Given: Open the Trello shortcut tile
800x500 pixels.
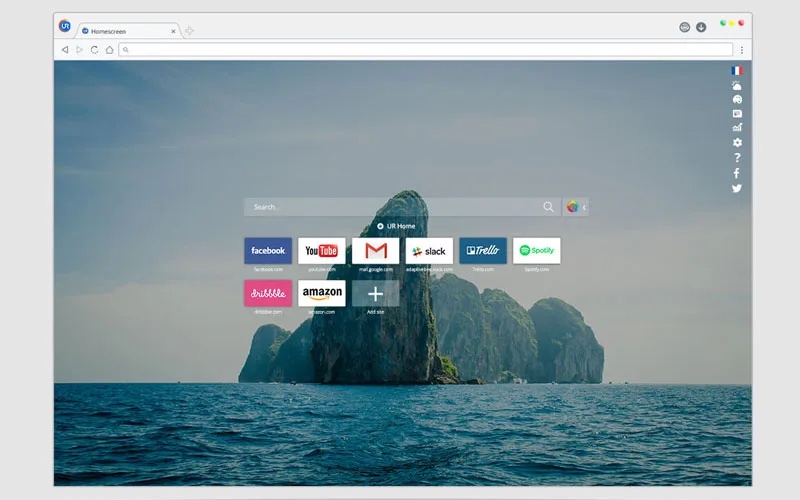Looking at the screenshot, I should click(x=483, y=251).
